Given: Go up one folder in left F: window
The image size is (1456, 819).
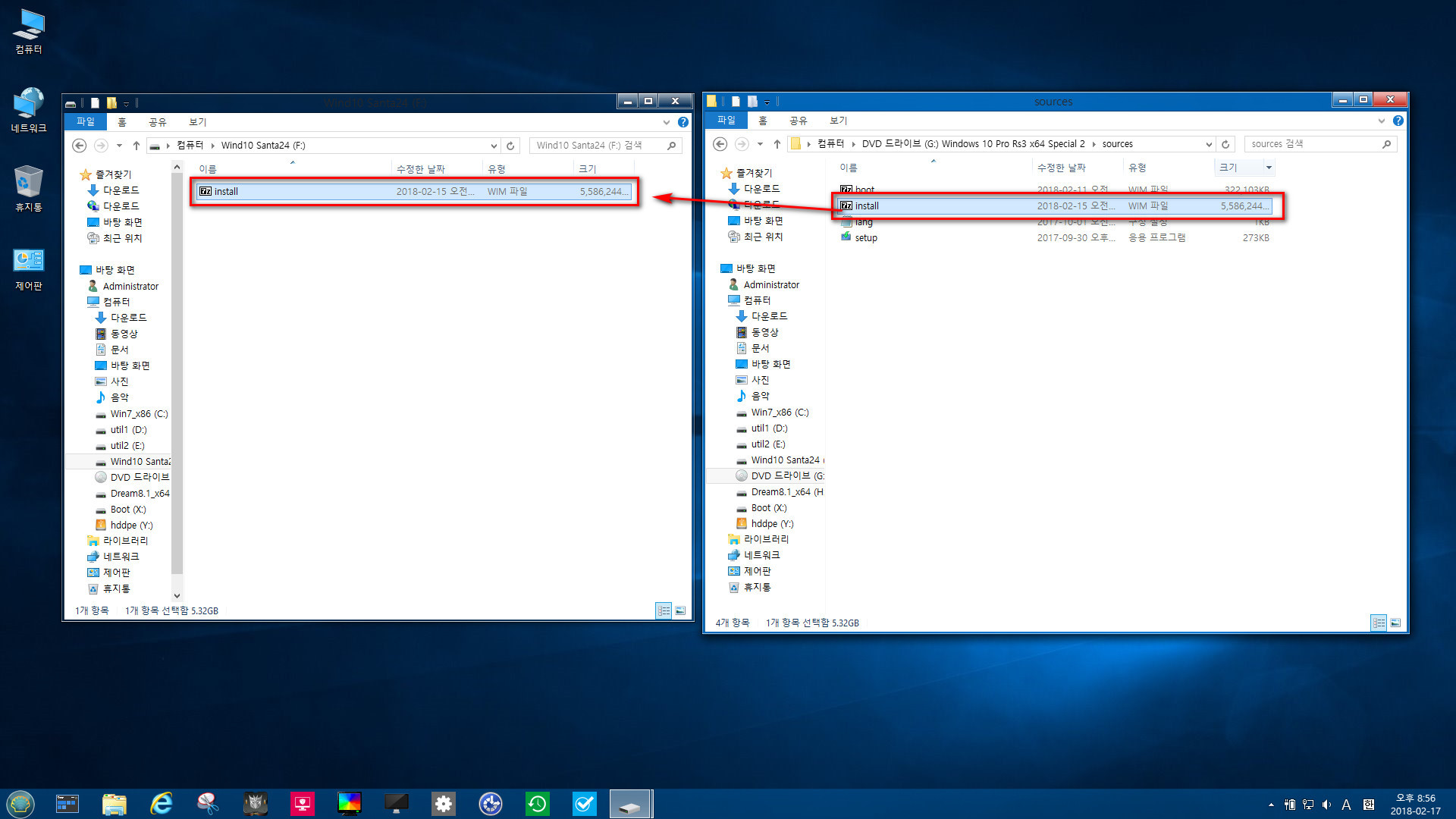Looking at the screenshot, I should [x=136, y=146].
